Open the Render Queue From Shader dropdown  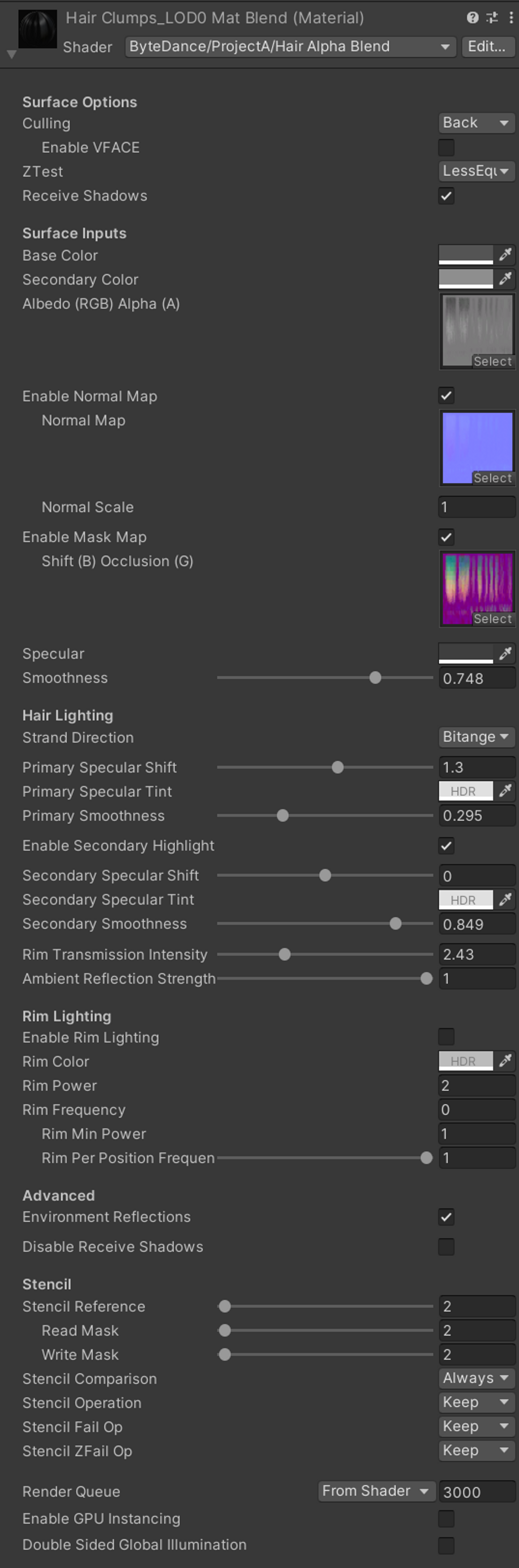376,1491
